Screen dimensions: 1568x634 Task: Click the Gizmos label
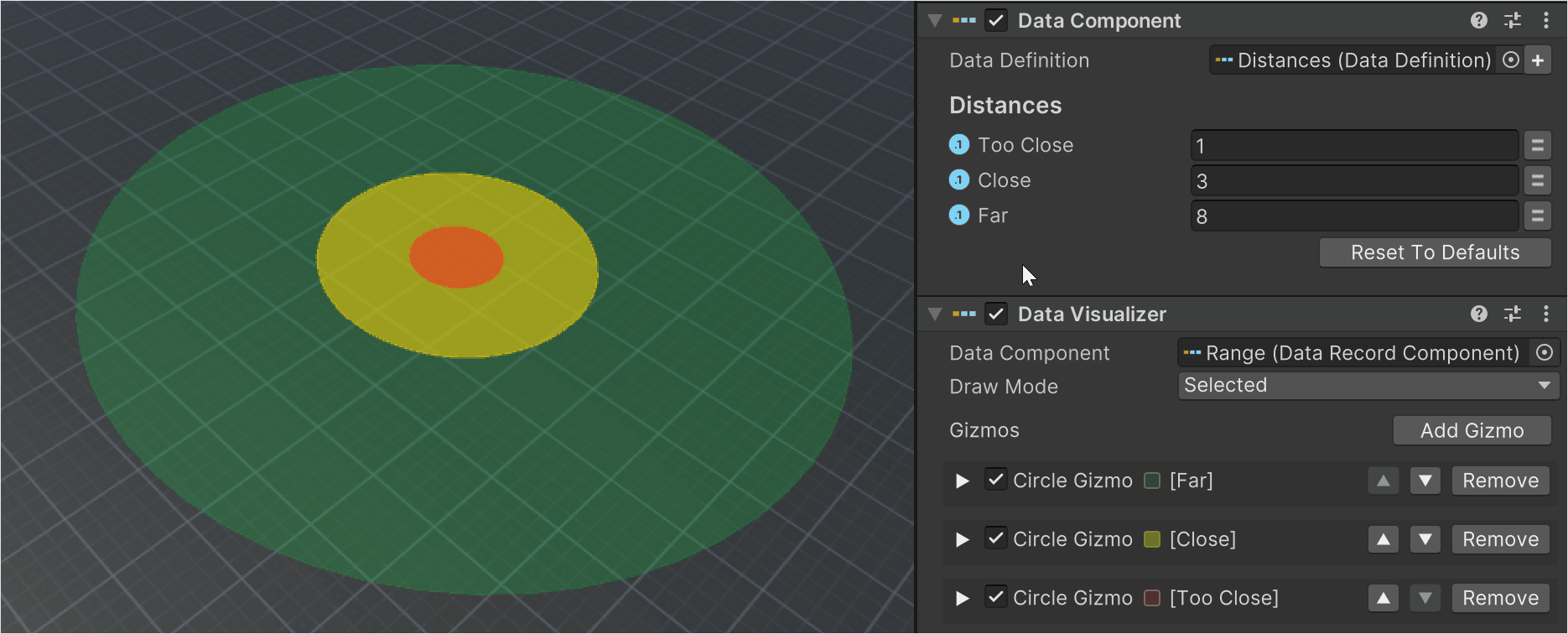984,430
